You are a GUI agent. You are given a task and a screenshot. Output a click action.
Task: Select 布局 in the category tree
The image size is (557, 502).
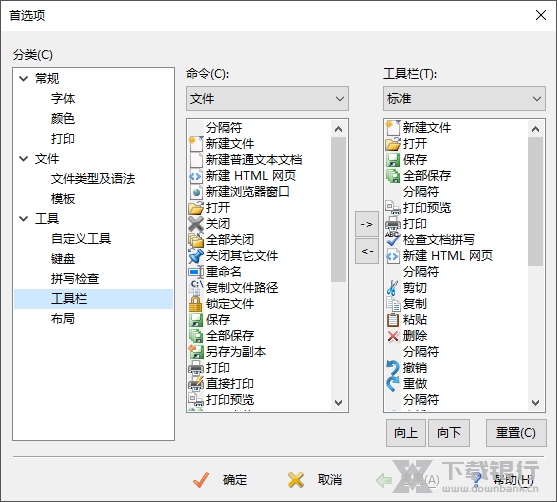point(63,319)
